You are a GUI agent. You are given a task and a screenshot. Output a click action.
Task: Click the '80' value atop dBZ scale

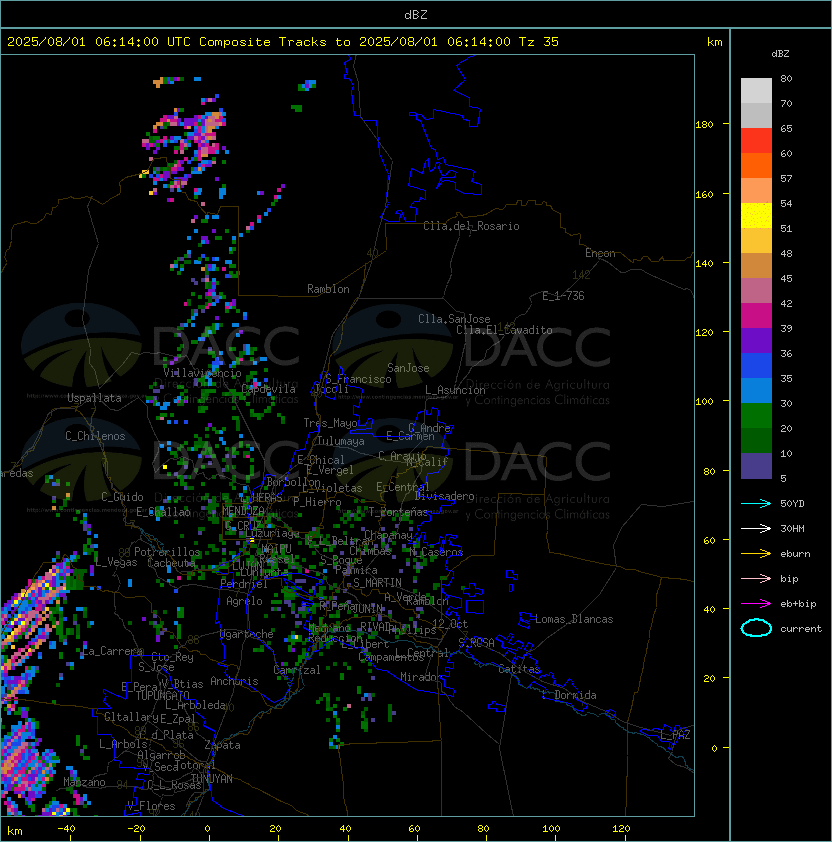786,78
